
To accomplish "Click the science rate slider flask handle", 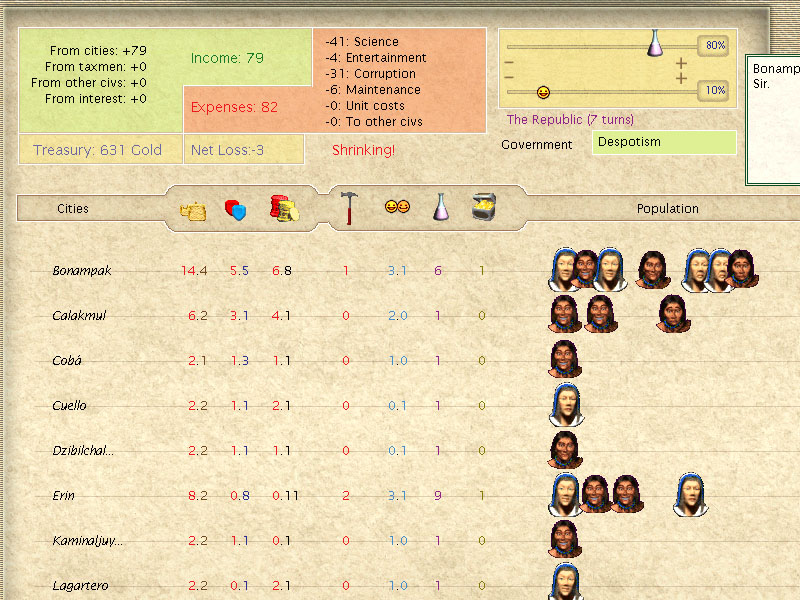I will coord(655,43).
